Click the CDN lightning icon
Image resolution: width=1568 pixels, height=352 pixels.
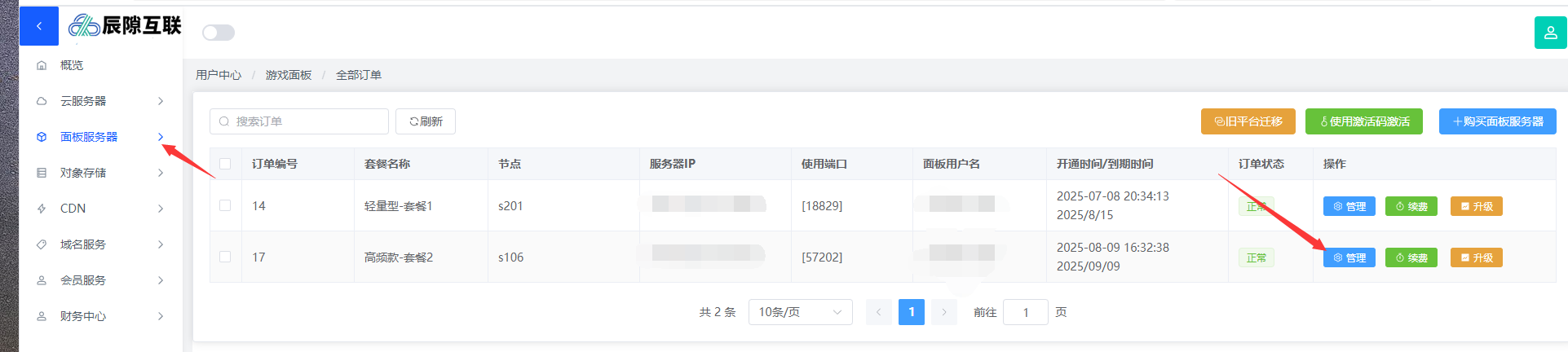pyautogui.click(x=42, y=209)
